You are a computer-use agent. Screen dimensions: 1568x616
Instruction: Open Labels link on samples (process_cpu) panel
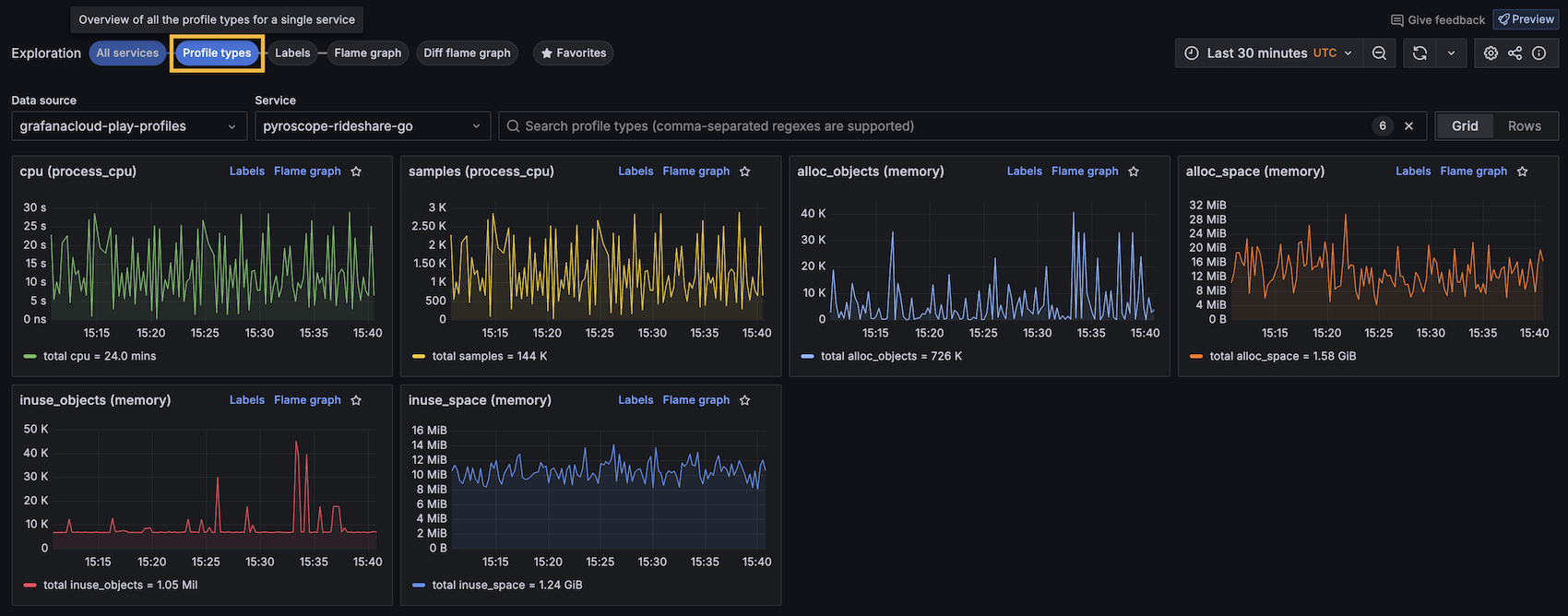click(636, 172)
